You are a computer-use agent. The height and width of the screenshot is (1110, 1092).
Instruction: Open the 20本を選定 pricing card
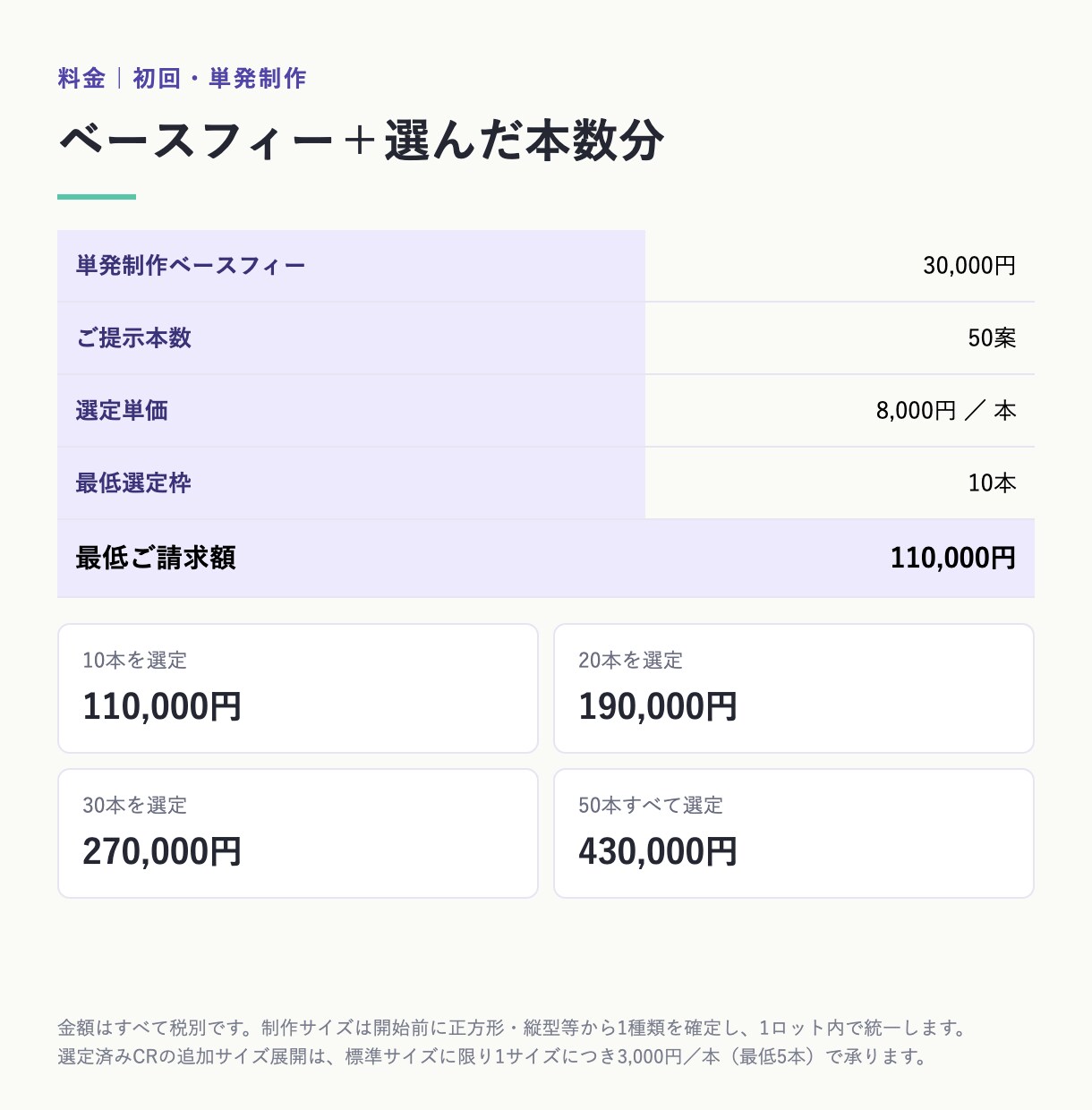(794, 688)
